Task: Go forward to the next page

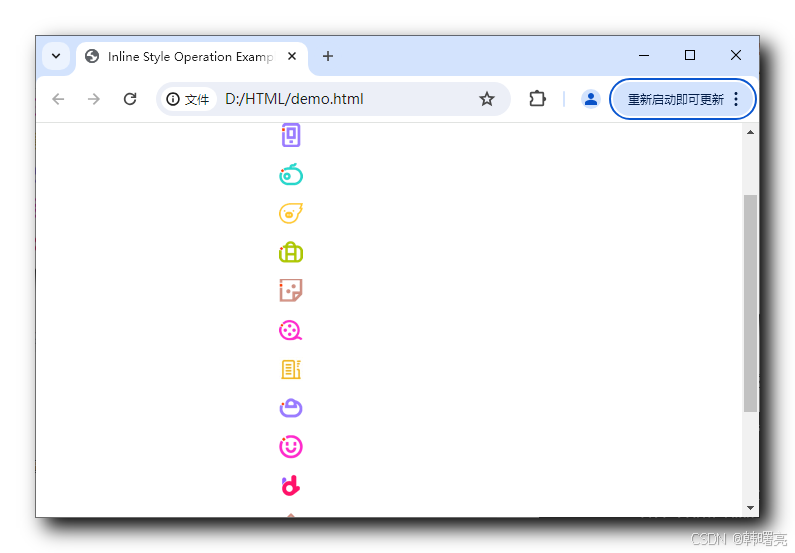Action: pyautogui.click(x=94, y=99)
